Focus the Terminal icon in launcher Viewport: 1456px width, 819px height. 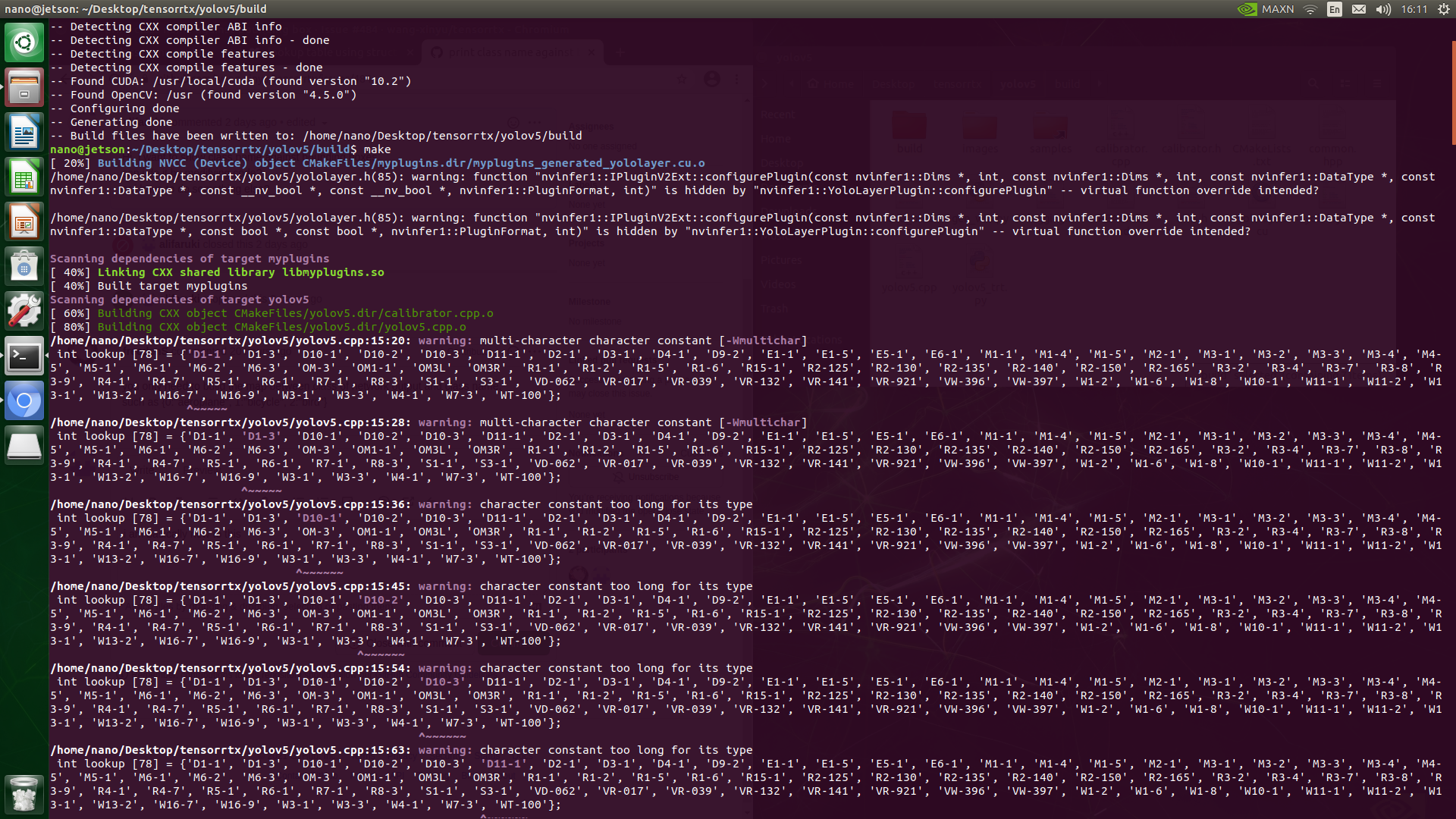coord(24,356)
